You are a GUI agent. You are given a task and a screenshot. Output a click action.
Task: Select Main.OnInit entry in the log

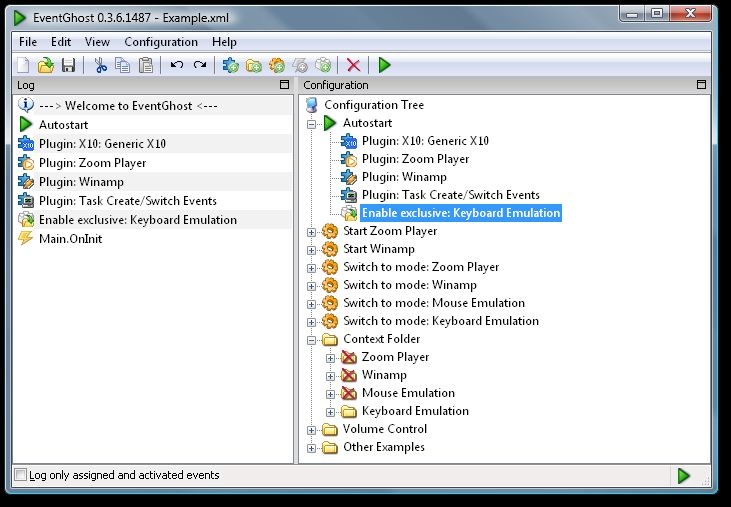tap(70, 239)
